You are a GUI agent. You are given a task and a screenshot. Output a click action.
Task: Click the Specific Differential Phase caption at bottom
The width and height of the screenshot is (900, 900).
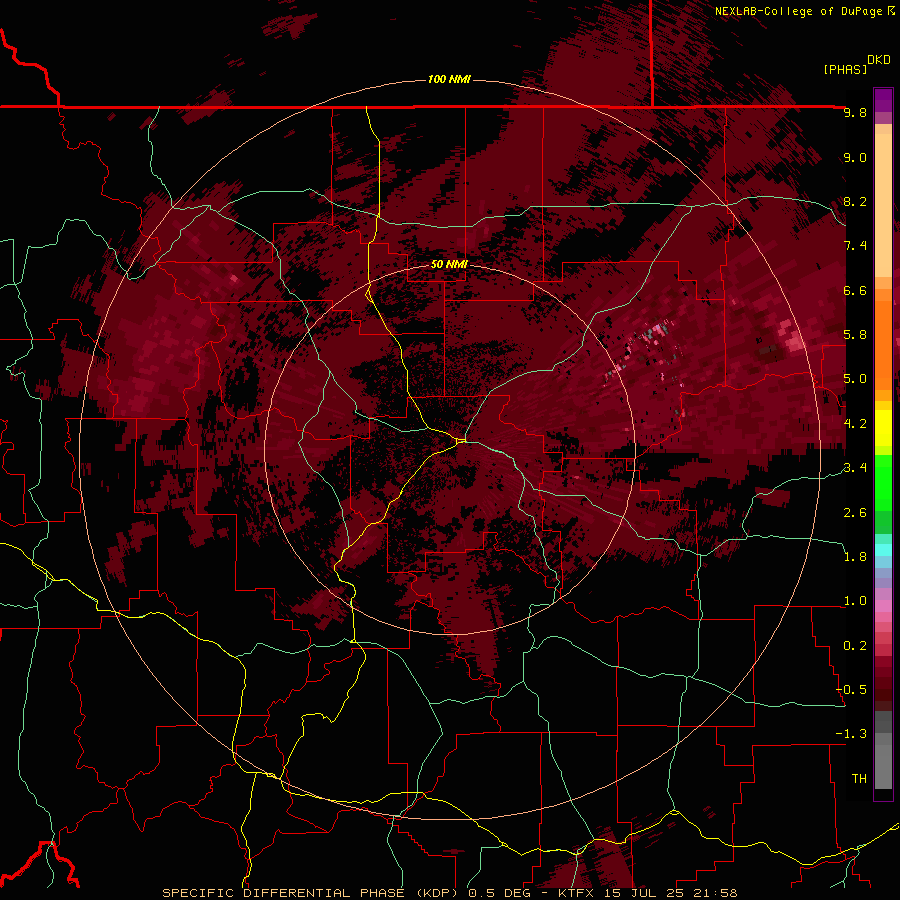click(450, 893)
